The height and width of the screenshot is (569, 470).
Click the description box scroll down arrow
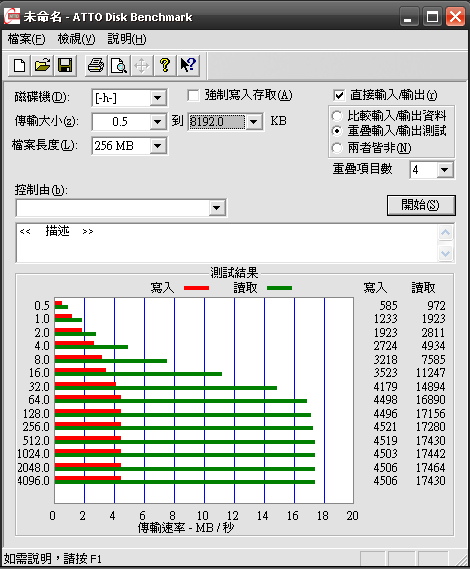tap(446, 253)
